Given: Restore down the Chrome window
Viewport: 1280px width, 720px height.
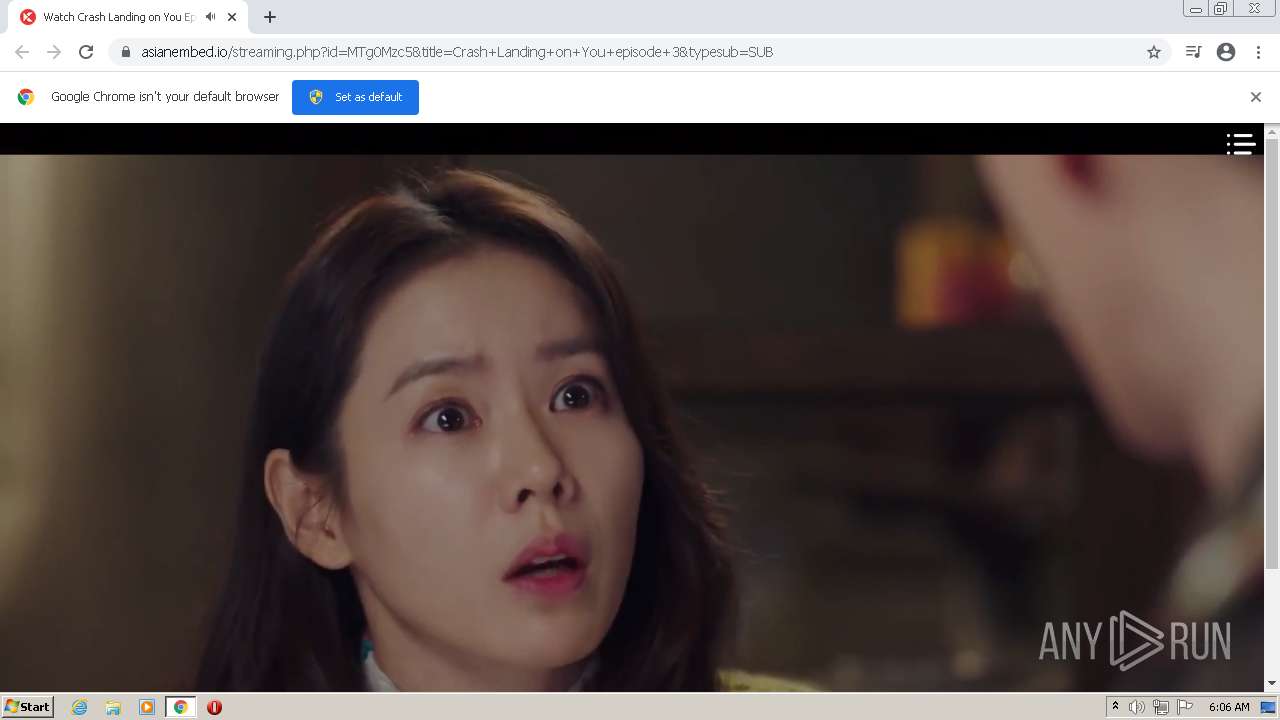Looking at the screenshot, I should (1221, 9).
